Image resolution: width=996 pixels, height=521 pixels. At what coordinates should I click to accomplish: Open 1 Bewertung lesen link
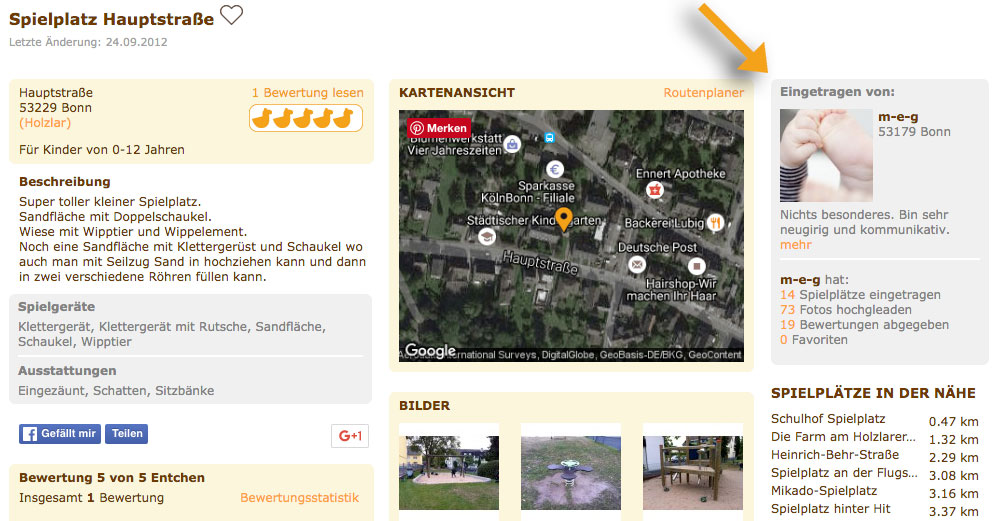tap(307, 93)
